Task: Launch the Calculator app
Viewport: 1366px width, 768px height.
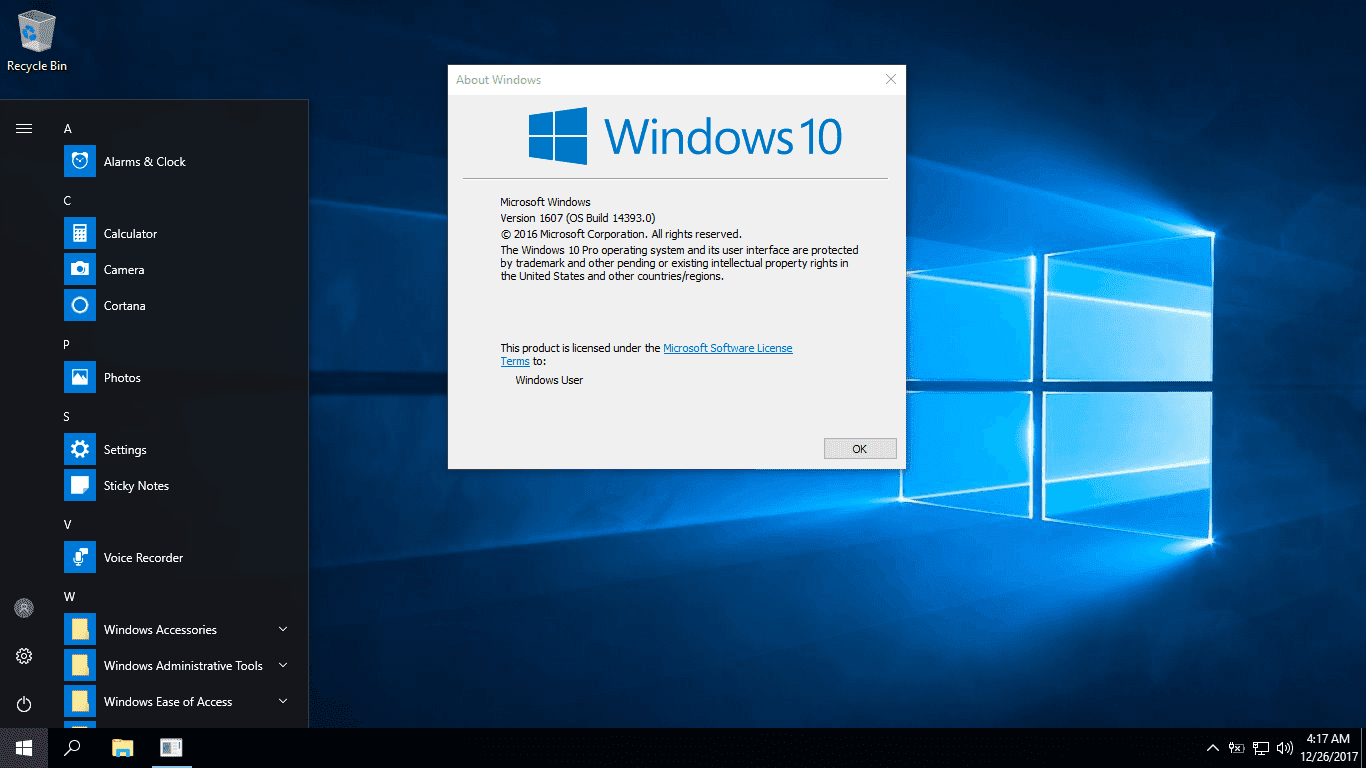Action: (x=128, y=233)
